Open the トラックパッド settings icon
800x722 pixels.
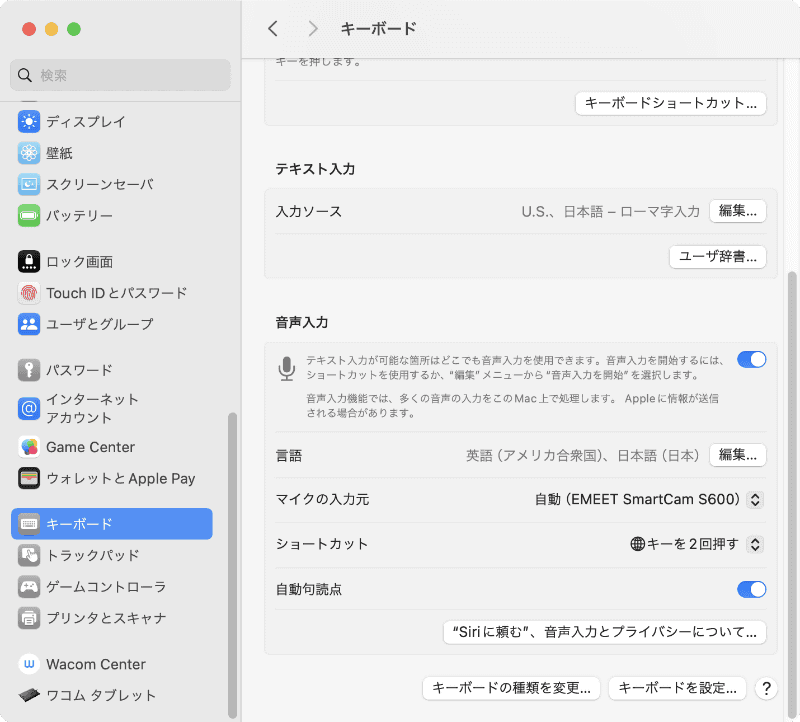tap(32, 556)
